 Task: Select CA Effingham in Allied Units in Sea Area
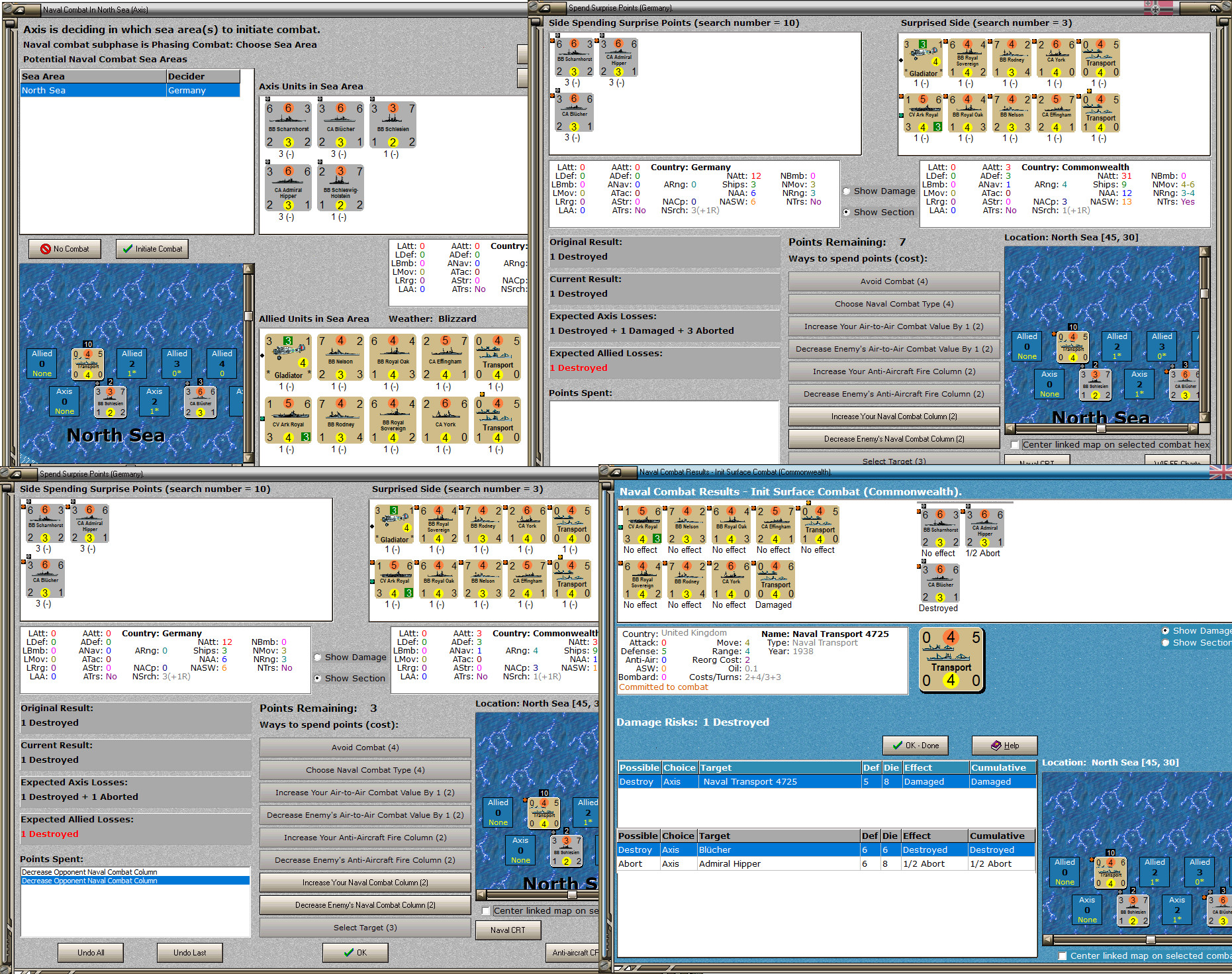[x=445, y=358]
